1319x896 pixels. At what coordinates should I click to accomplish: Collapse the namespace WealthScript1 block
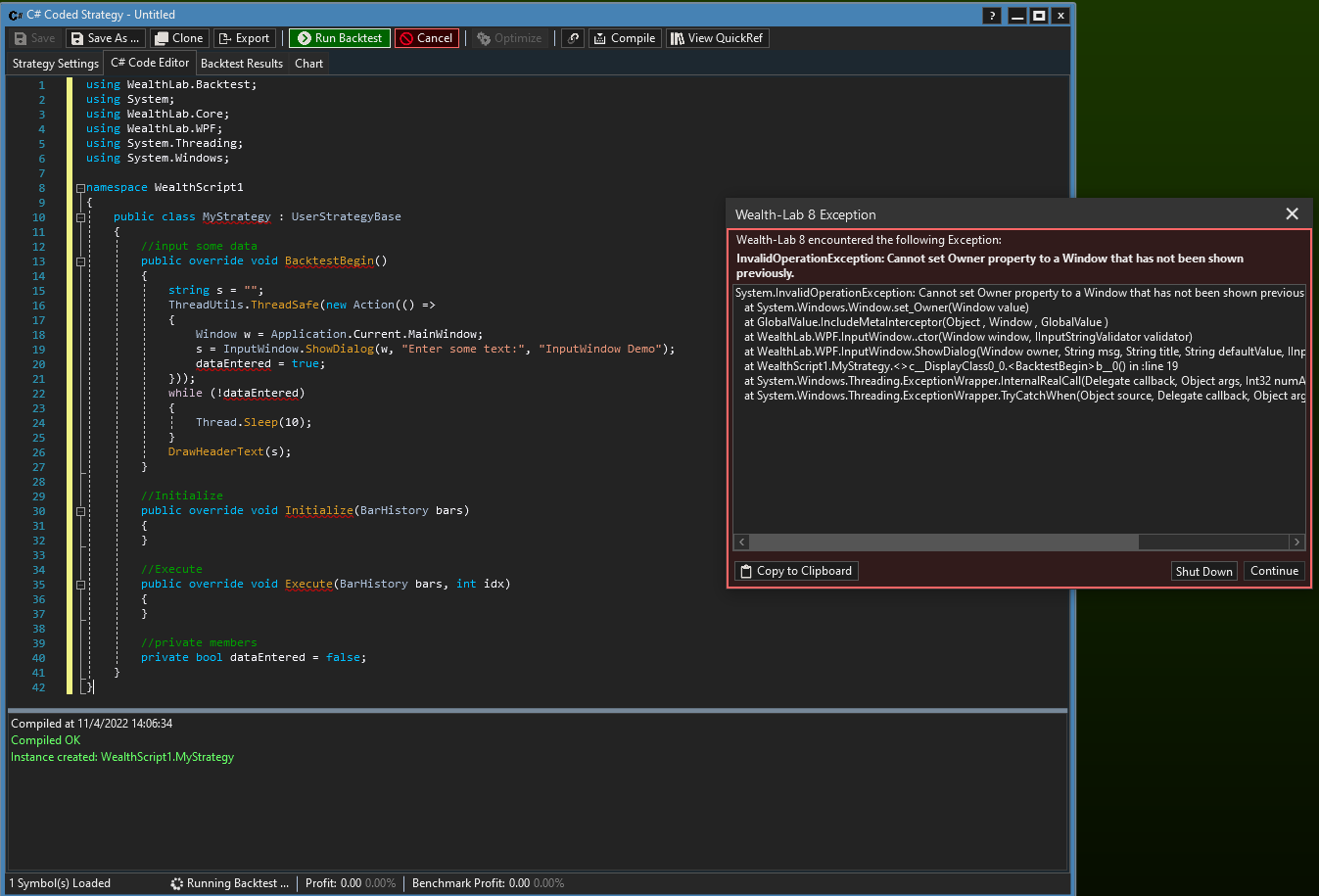tap(80, 188)
